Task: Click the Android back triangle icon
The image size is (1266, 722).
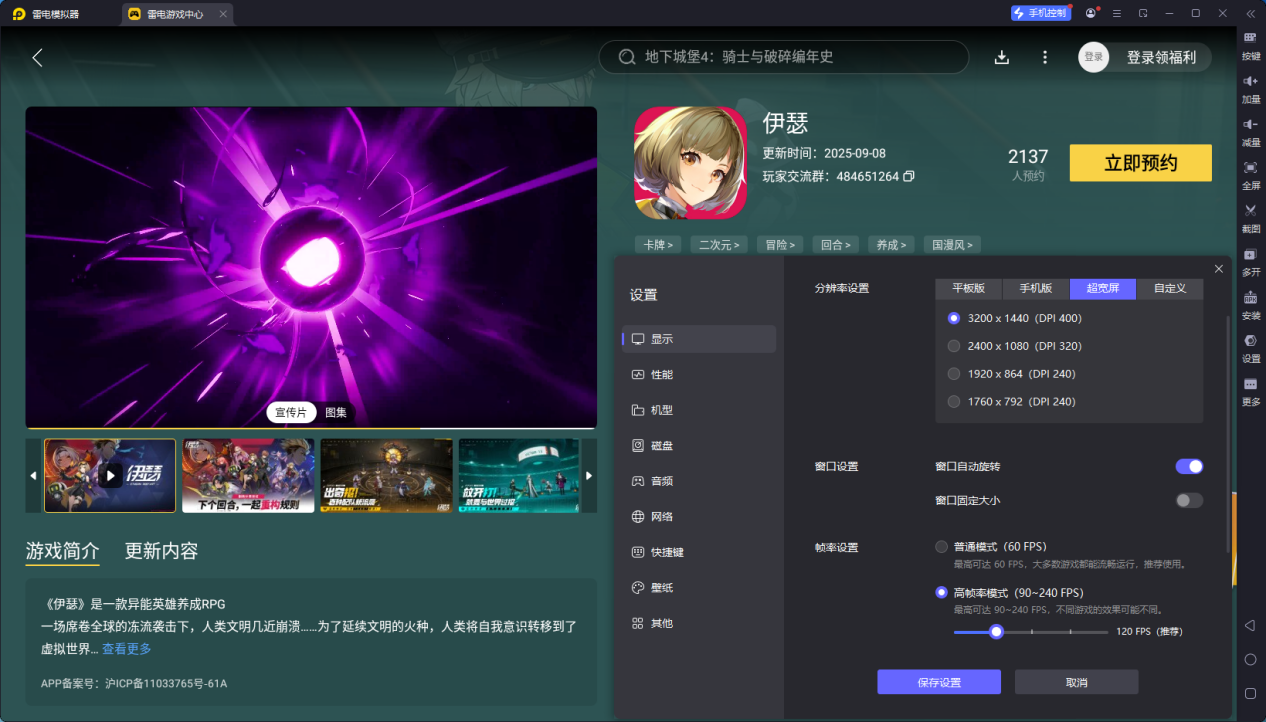Action: point(1250,625)
